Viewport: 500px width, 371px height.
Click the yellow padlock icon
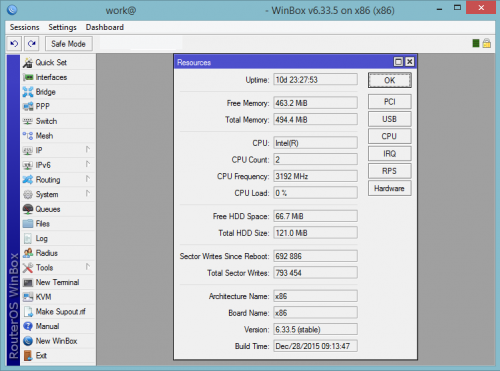click(486, 43)
